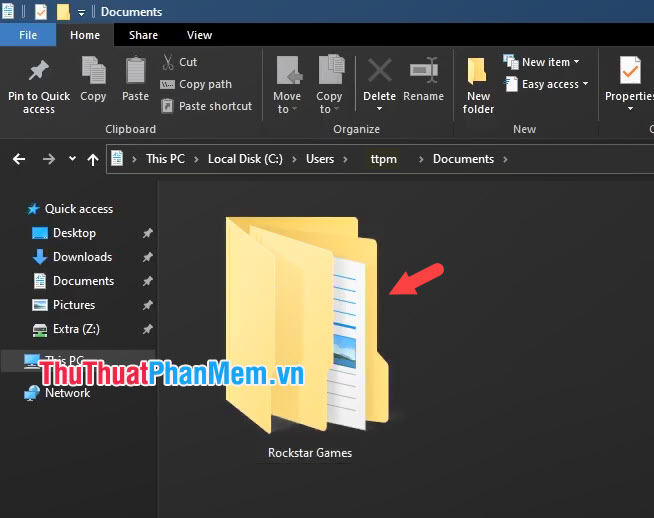The width and height of the screenshot is (654, 518).
Task: Open the New item dropdown arrow
Action: tap(576, 62)
